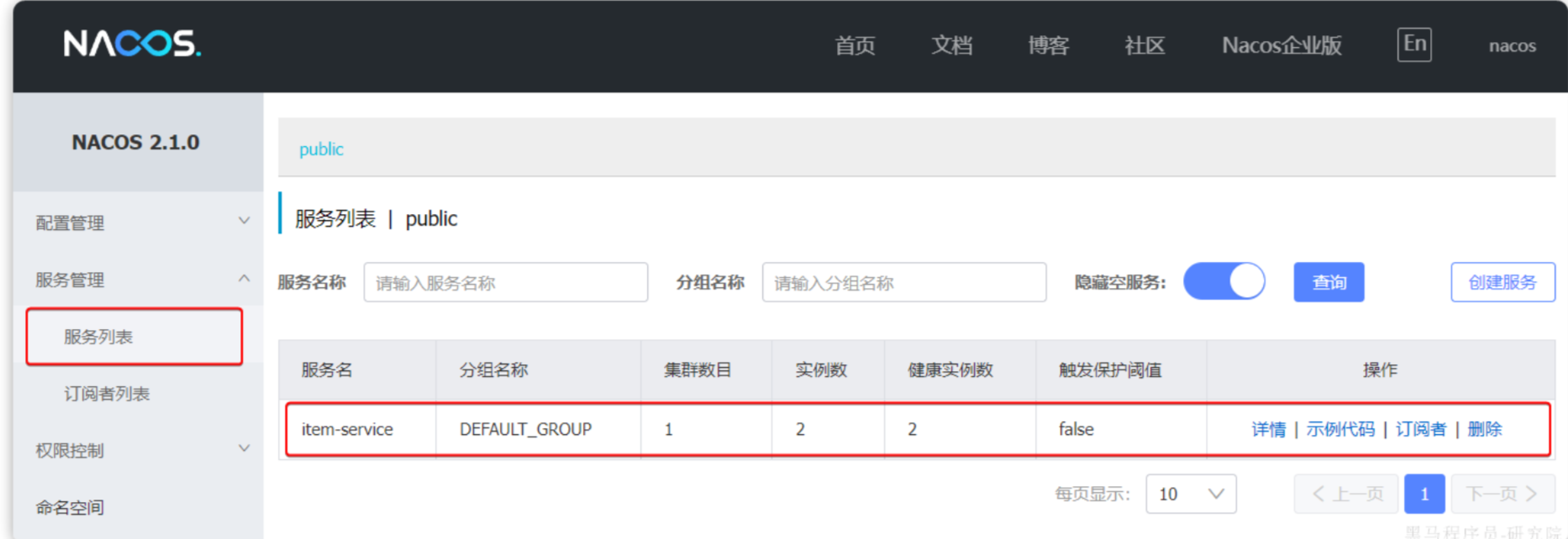Screen dimensions: 1568x539
Task: Click the 创建服务 button
Action: click(x=1502, y=282)
